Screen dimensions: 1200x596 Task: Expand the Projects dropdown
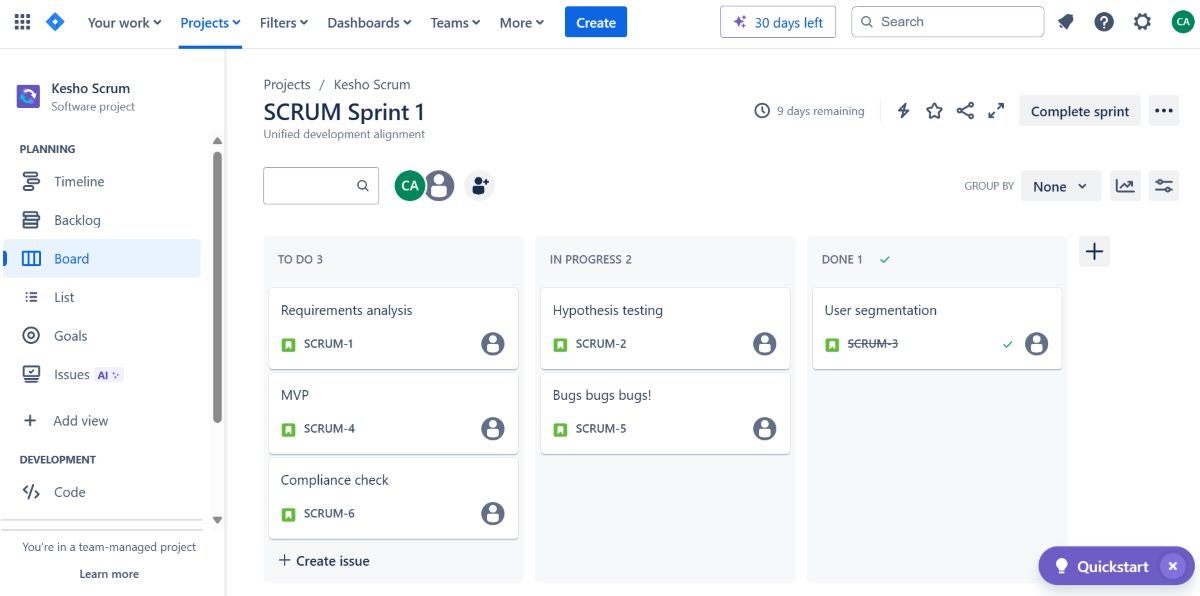(211, 22)
